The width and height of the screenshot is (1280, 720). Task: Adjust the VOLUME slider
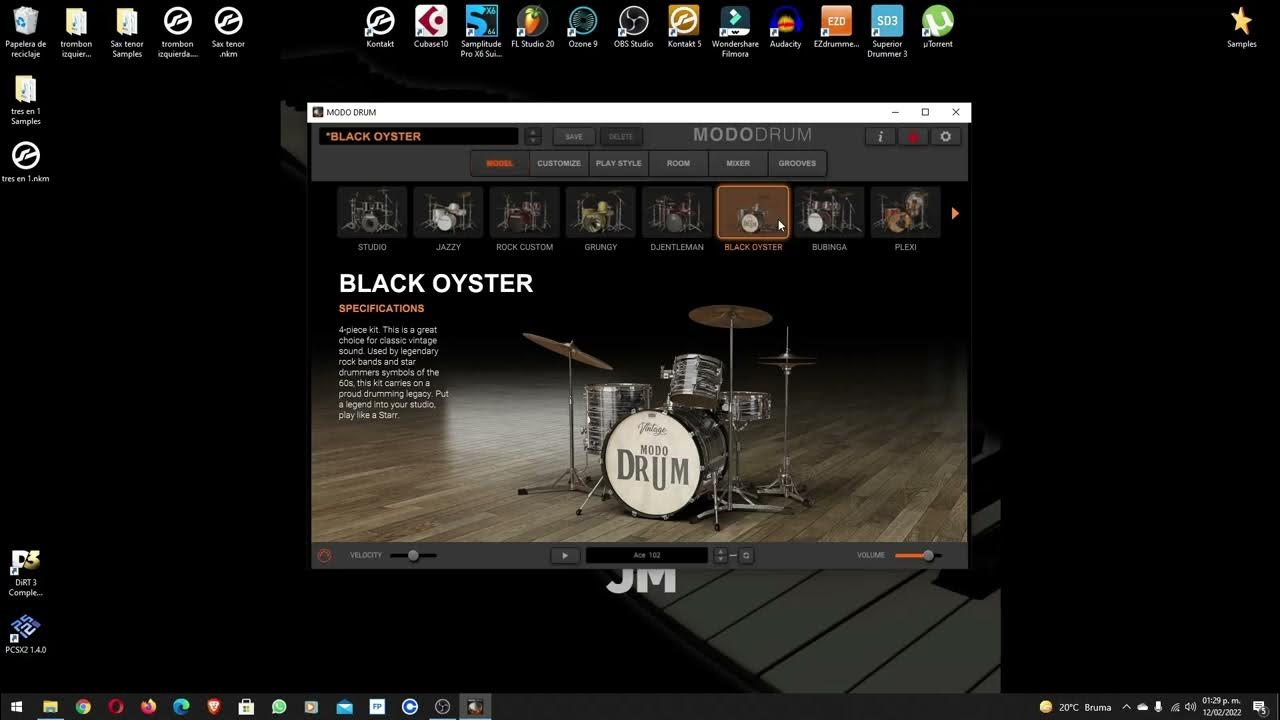pyautogui.click(x=918, y=555)
